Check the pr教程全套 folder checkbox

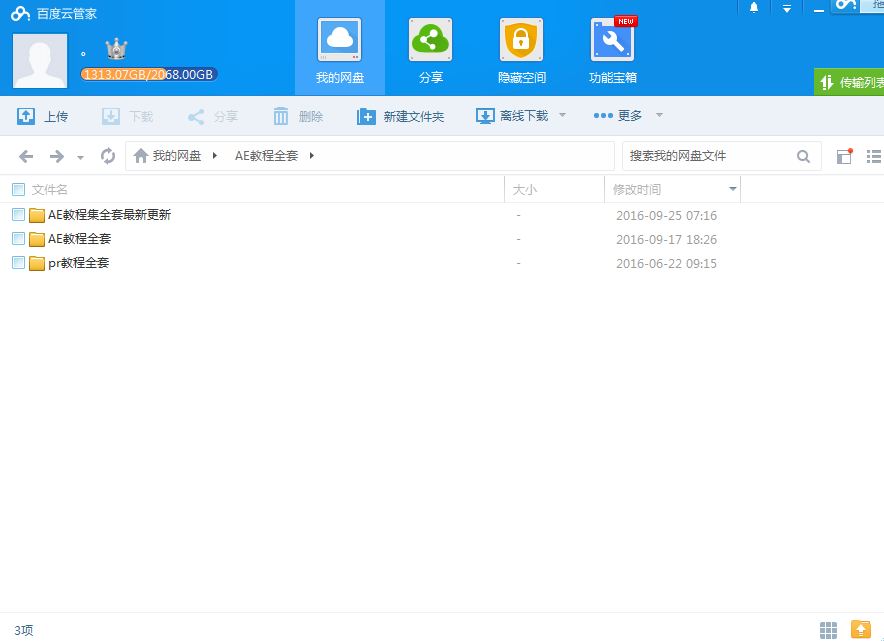pyautogui.click(x=17, y=263)
